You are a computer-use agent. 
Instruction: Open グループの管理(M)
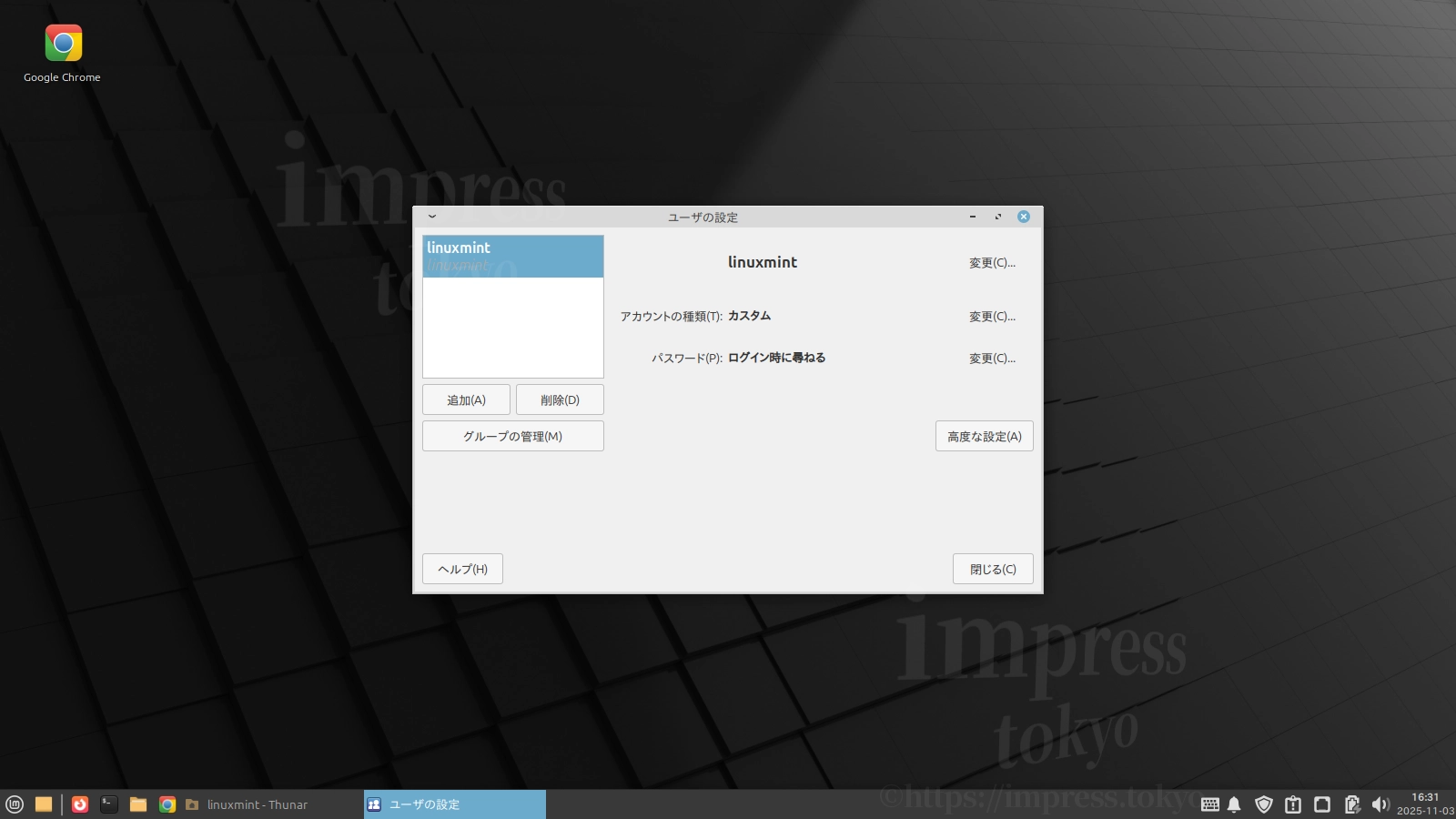pos(513,436)
